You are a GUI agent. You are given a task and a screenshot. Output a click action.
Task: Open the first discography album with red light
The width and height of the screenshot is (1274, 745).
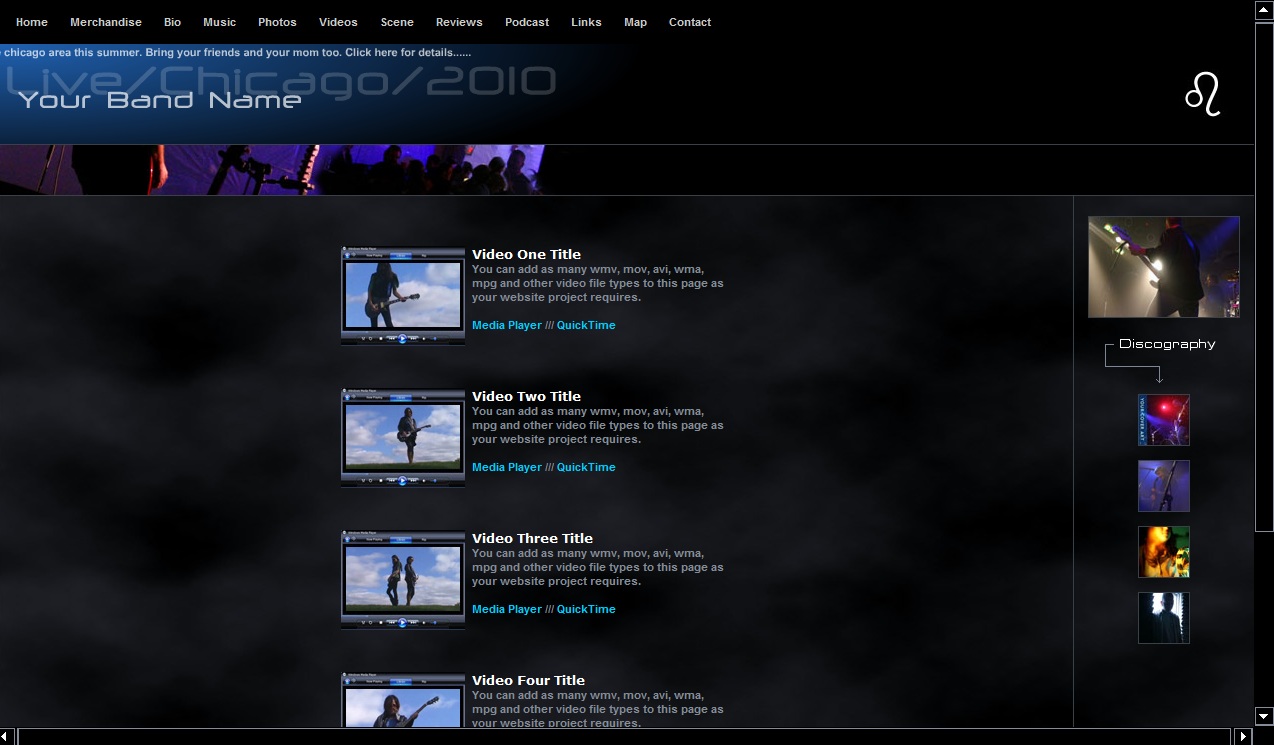(x=1164, y=420)
